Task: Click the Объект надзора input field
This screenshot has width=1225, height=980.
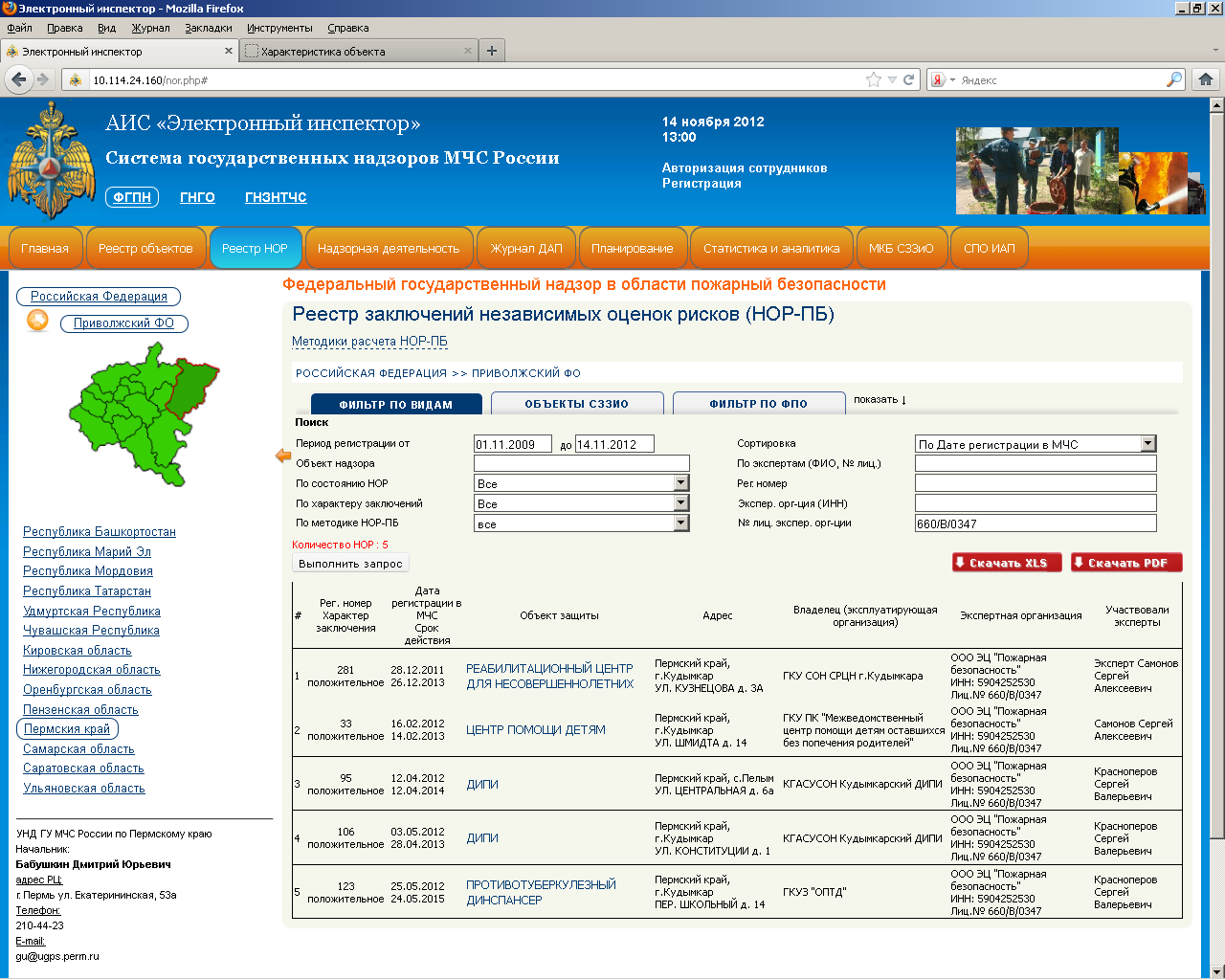Action: click(x=582, y=463)
